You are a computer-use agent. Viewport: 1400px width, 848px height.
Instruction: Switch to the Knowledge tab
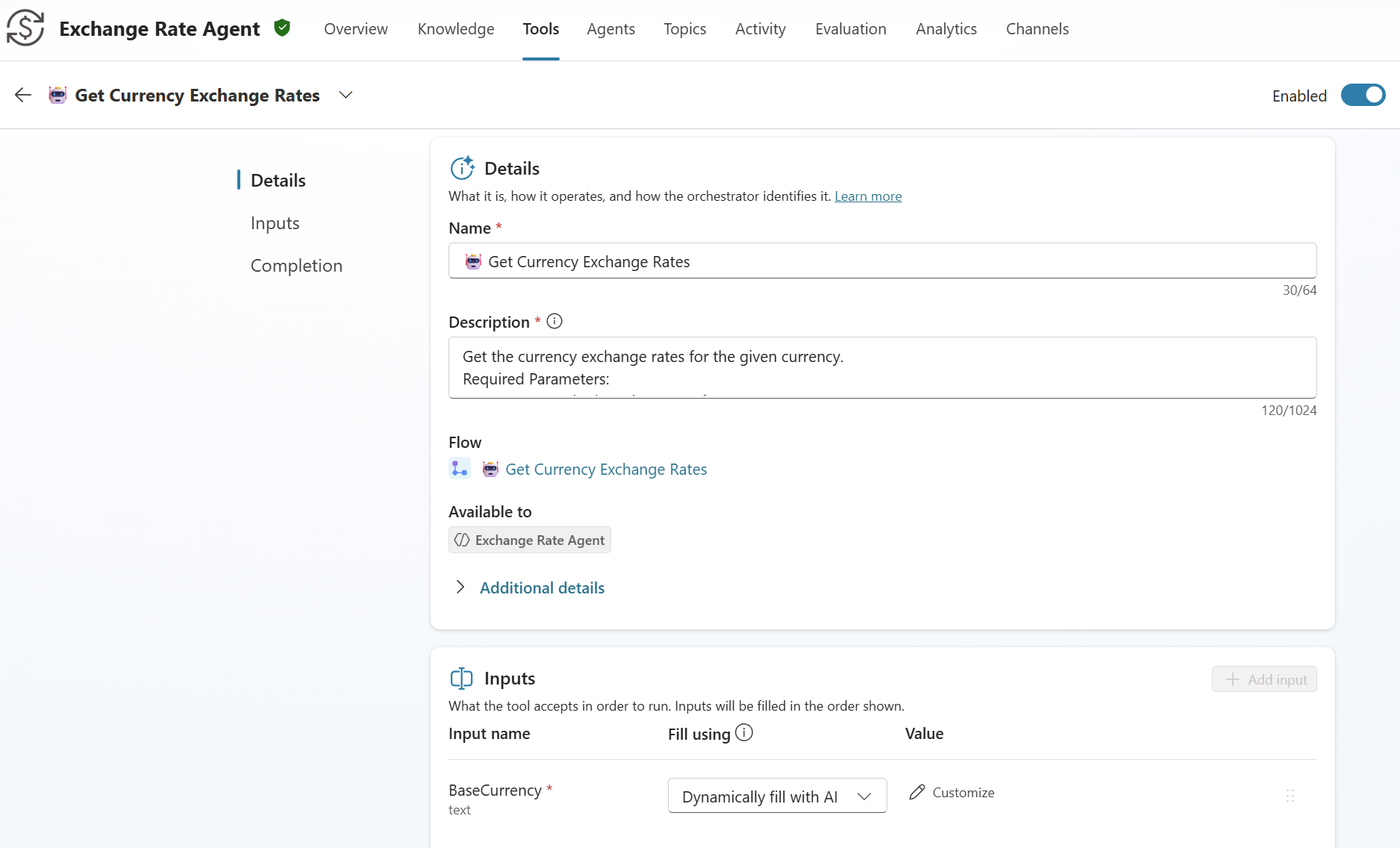[x=456, y=29]
